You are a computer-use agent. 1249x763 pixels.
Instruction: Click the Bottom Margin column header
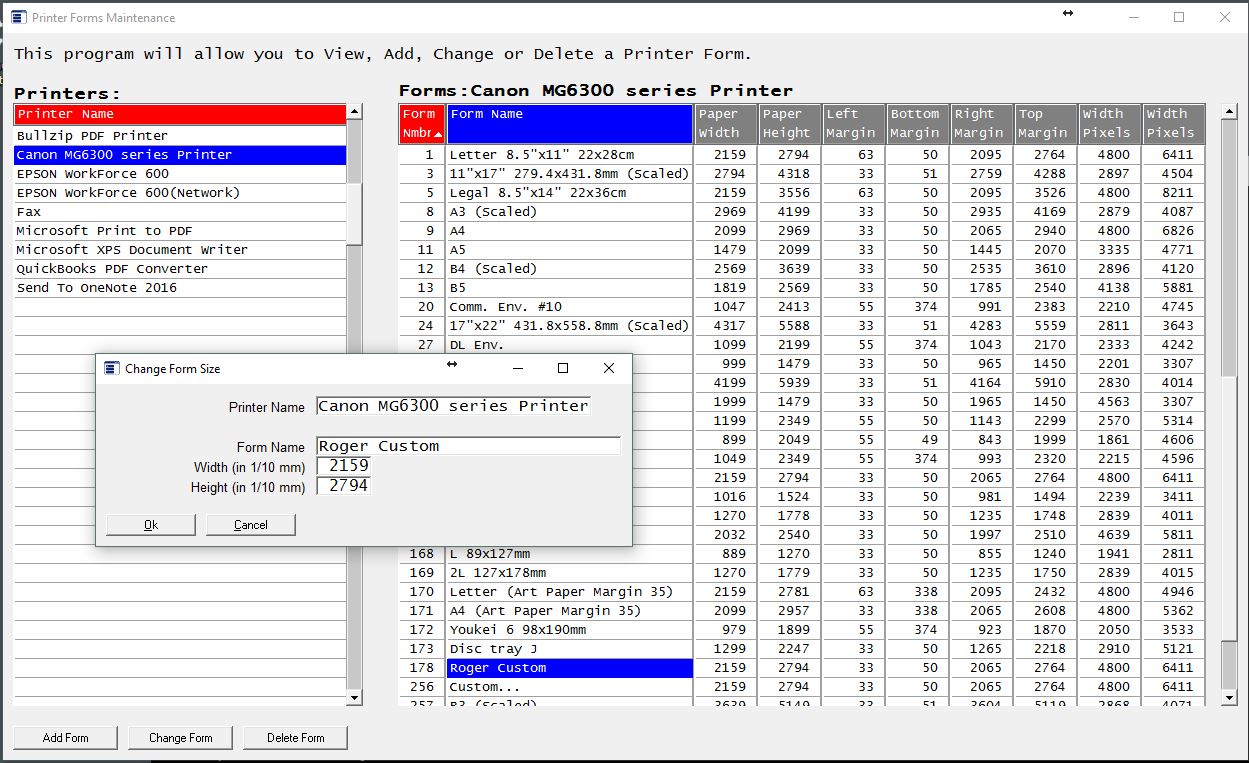(x=918, y=124)
